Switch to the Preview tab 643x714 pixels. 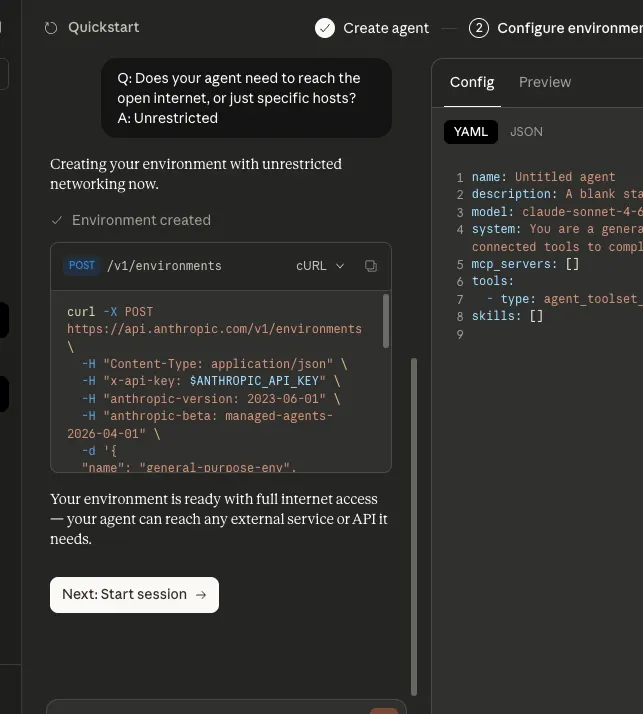[x=545, y=82]
